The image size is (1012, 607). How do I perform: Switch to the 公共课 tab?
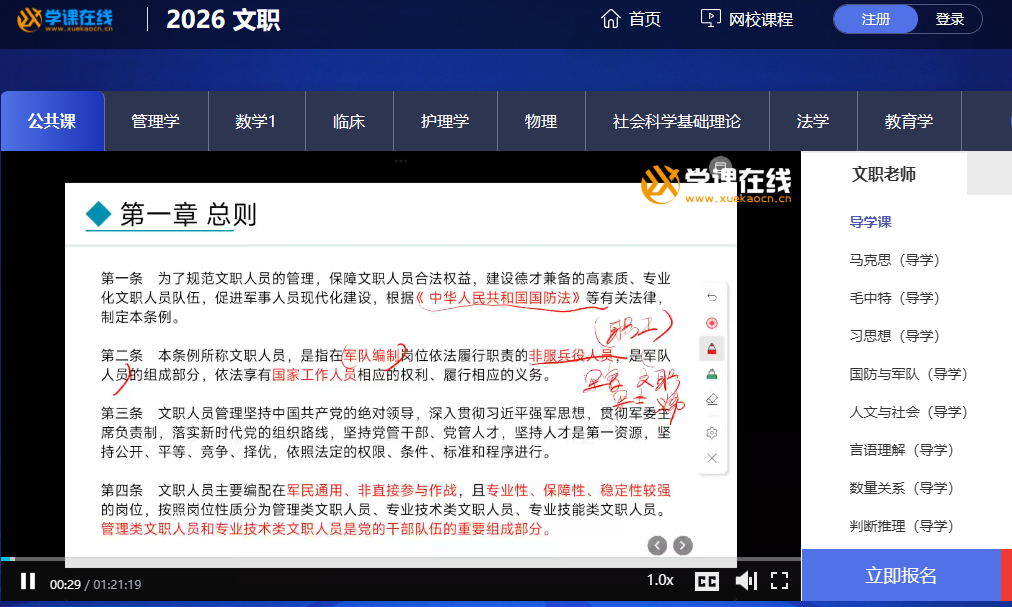[52, 121]
